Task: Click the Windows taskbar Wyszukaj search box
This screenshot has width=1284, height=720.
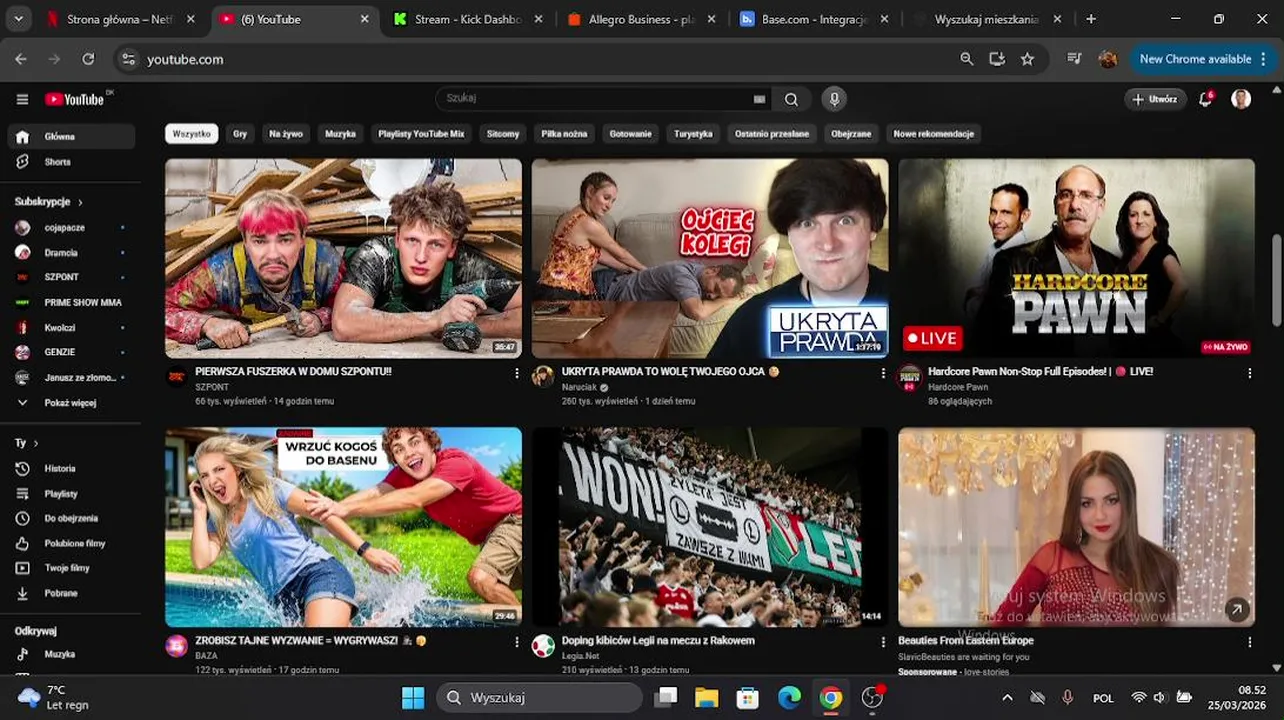Action: tap(540, 697)
